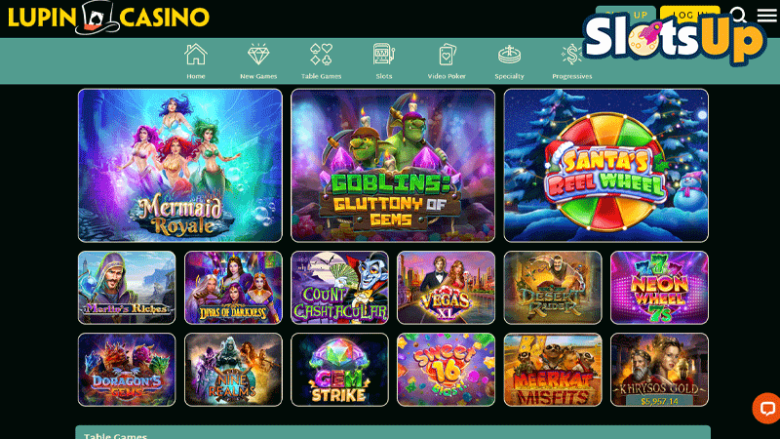Image resolution: width=780 pixels, height=439 pixels.
Task: Open Gem Strike game tile
Action: tap(340, 369)
